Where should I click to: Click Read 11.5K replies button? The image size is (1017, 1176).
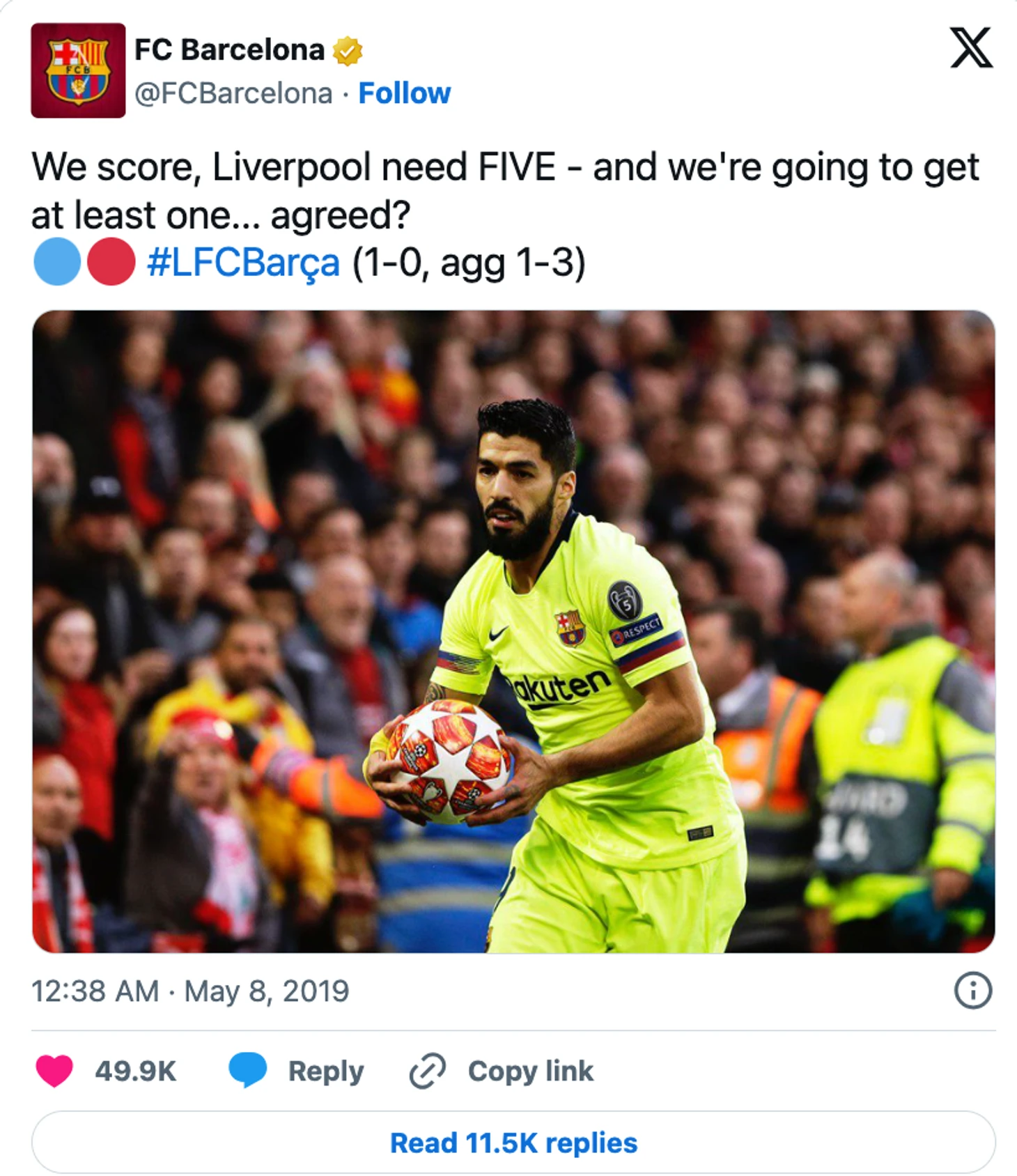(513, 1143)
